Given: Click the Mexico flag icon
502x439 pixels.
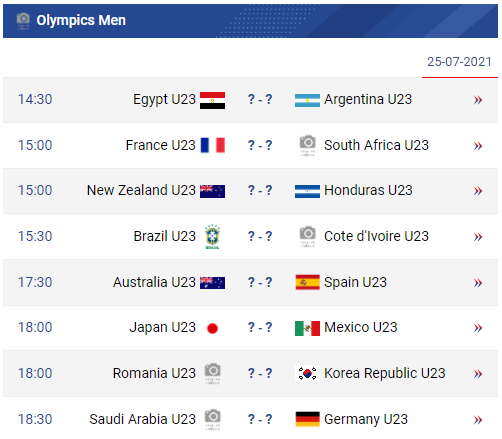Looking at the screenshot, I should pyautogui.click(x=307, y=328).
